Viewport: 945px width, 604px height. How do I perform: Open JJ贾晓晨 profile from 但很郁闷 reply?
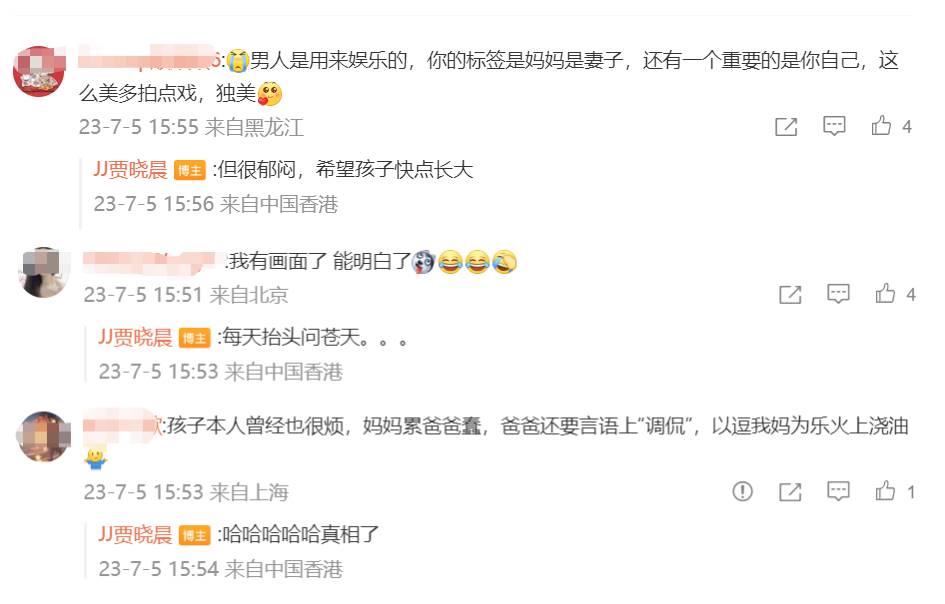coord(130,169)
